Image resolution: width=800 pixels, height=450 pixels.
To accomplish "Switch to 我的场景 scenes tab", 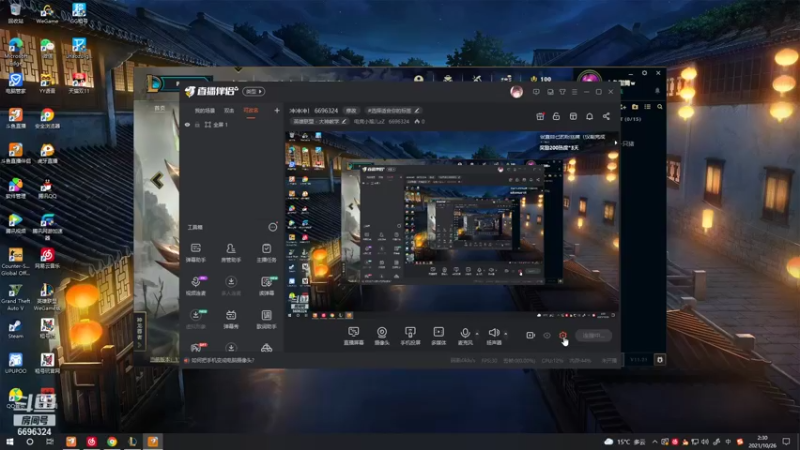I will [x=205, y=110].
